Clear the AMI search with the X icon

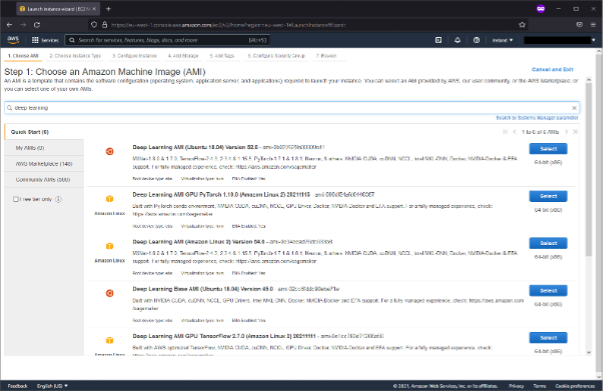click(x=574, y=108)
